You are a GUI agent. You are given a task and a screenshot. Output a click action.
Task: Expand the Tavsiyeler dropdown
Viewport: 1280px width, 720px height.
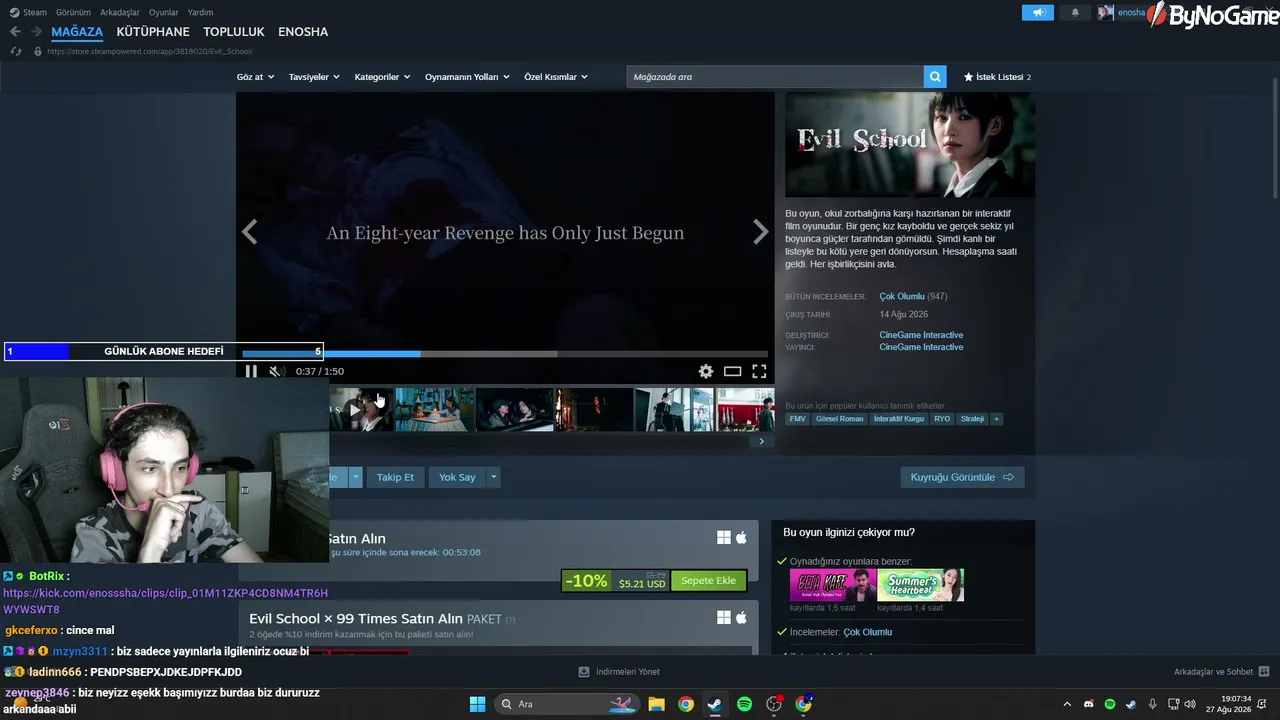click(314, 77)
